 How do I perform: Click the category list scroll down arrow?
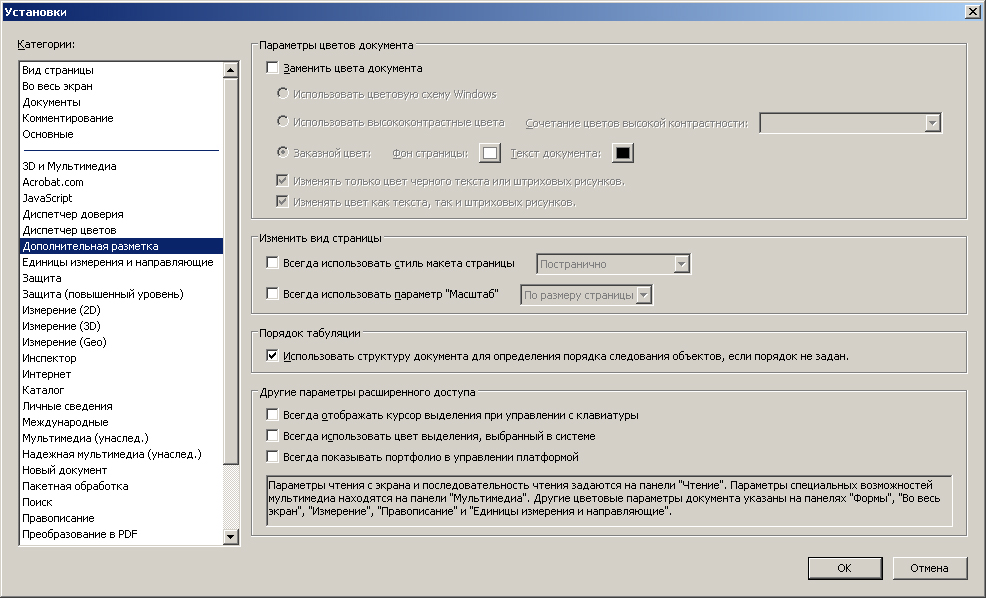[231, 536]
